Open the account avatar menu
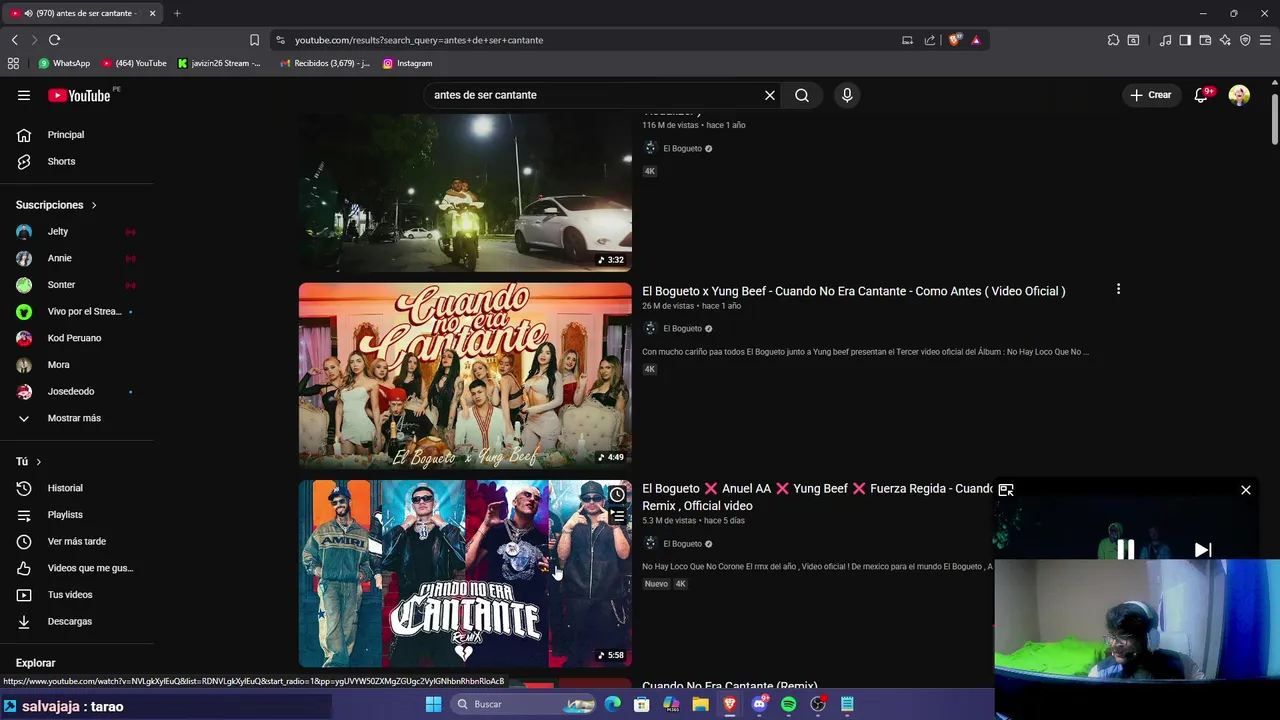Viewport: 1280px width, 720px height. pyautogui.click(x=1239, y=95)
